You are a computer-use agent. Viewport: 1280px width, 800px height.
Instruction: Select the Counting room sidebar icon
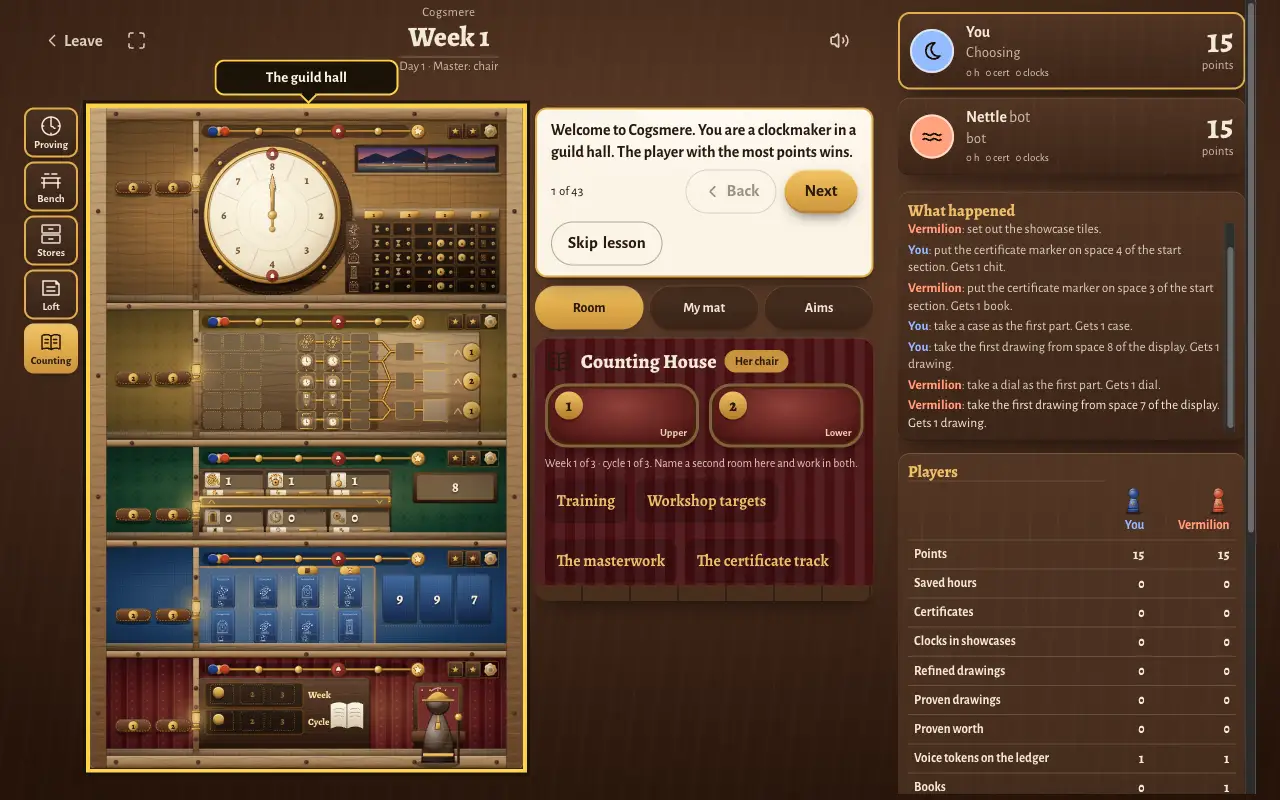pyautogui.click(x=51, y=349)
